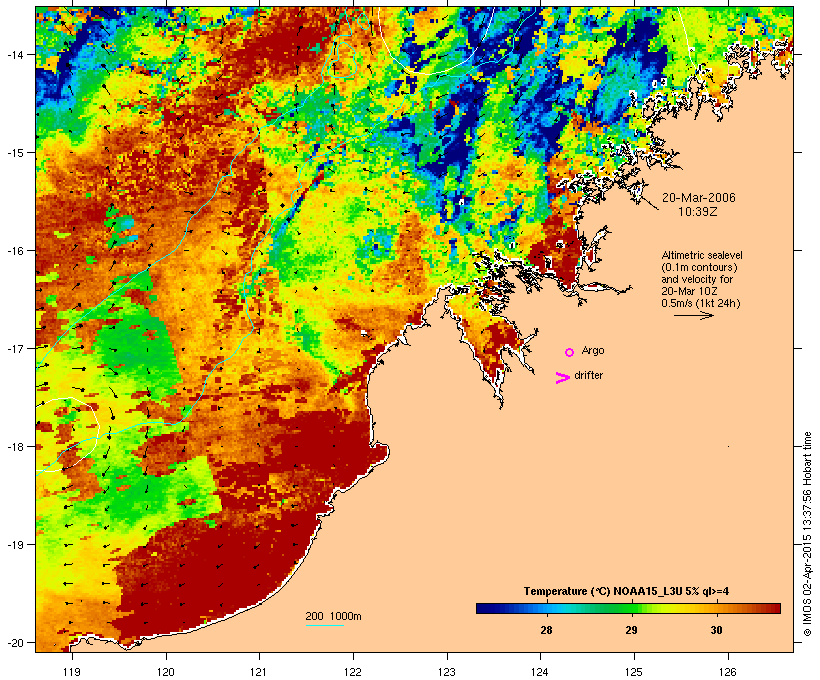Click the 'drifter' legend label
Screen dimensions: 820x680
pos(589,375)
